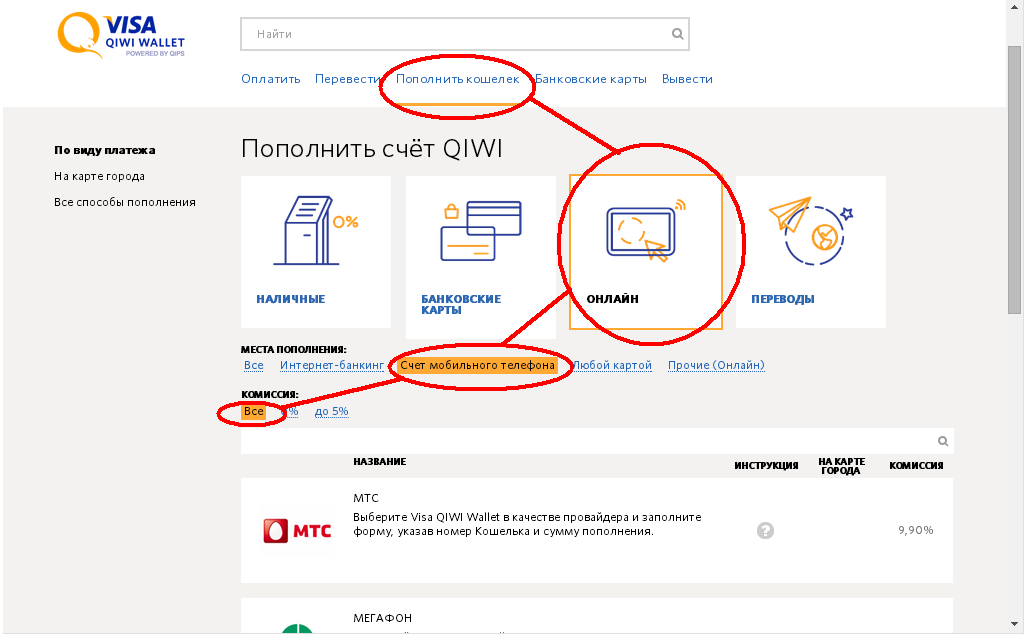Select the НАЛИЧНЫЕ category label
The width and height of the screenshot is (1024, 634).
click(x=291, y=299)
